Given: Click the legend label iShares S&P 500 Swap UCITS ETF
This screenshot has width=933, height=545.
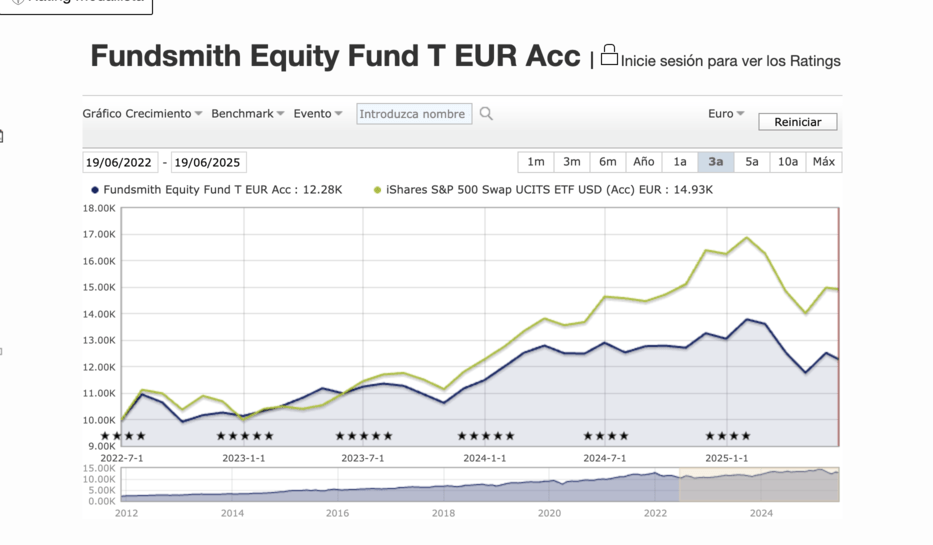Looking at the screenshot, I should (549, 190).
